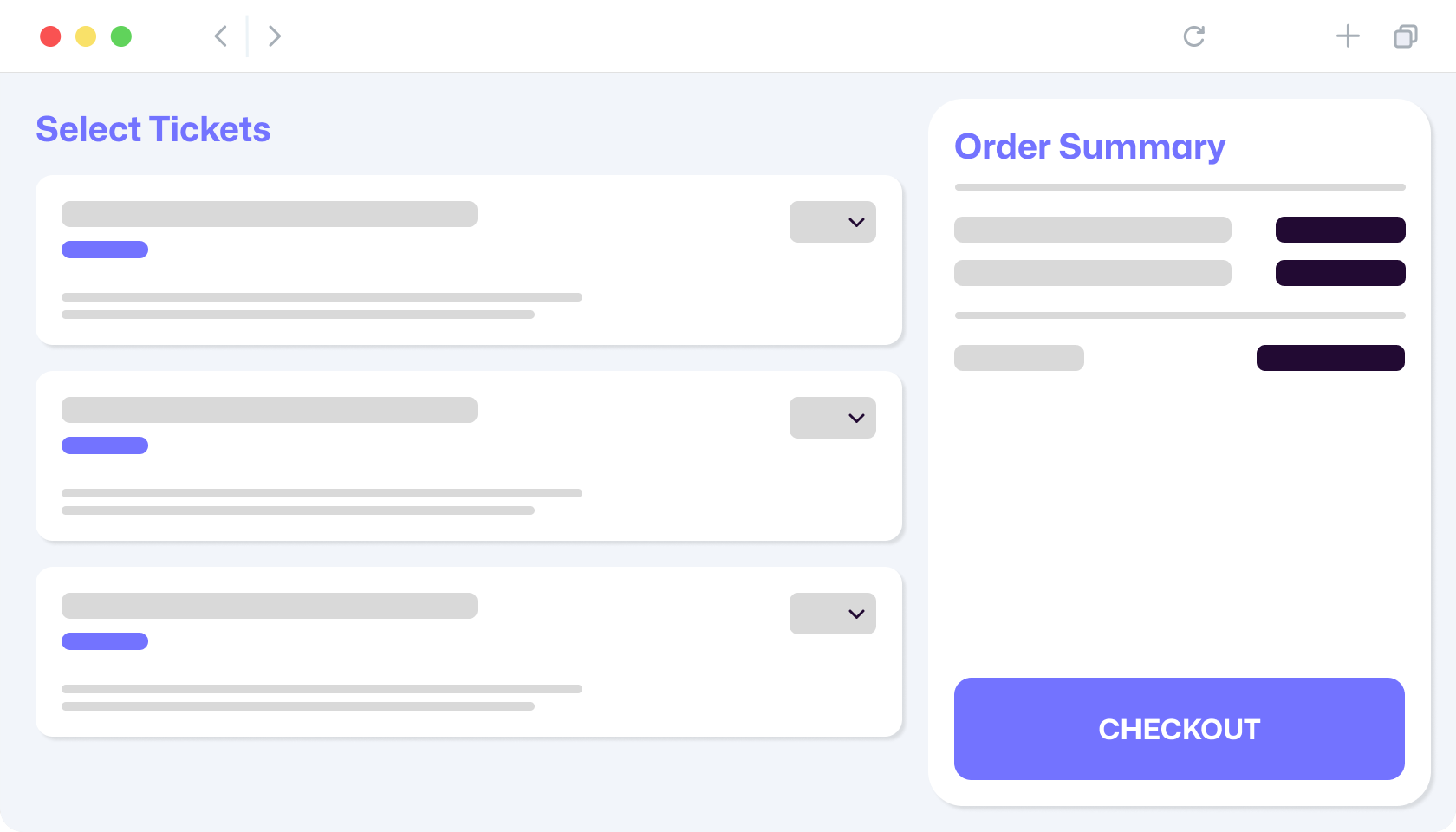
Task: Open third ticket quantity dropdown
Action: 833,614
